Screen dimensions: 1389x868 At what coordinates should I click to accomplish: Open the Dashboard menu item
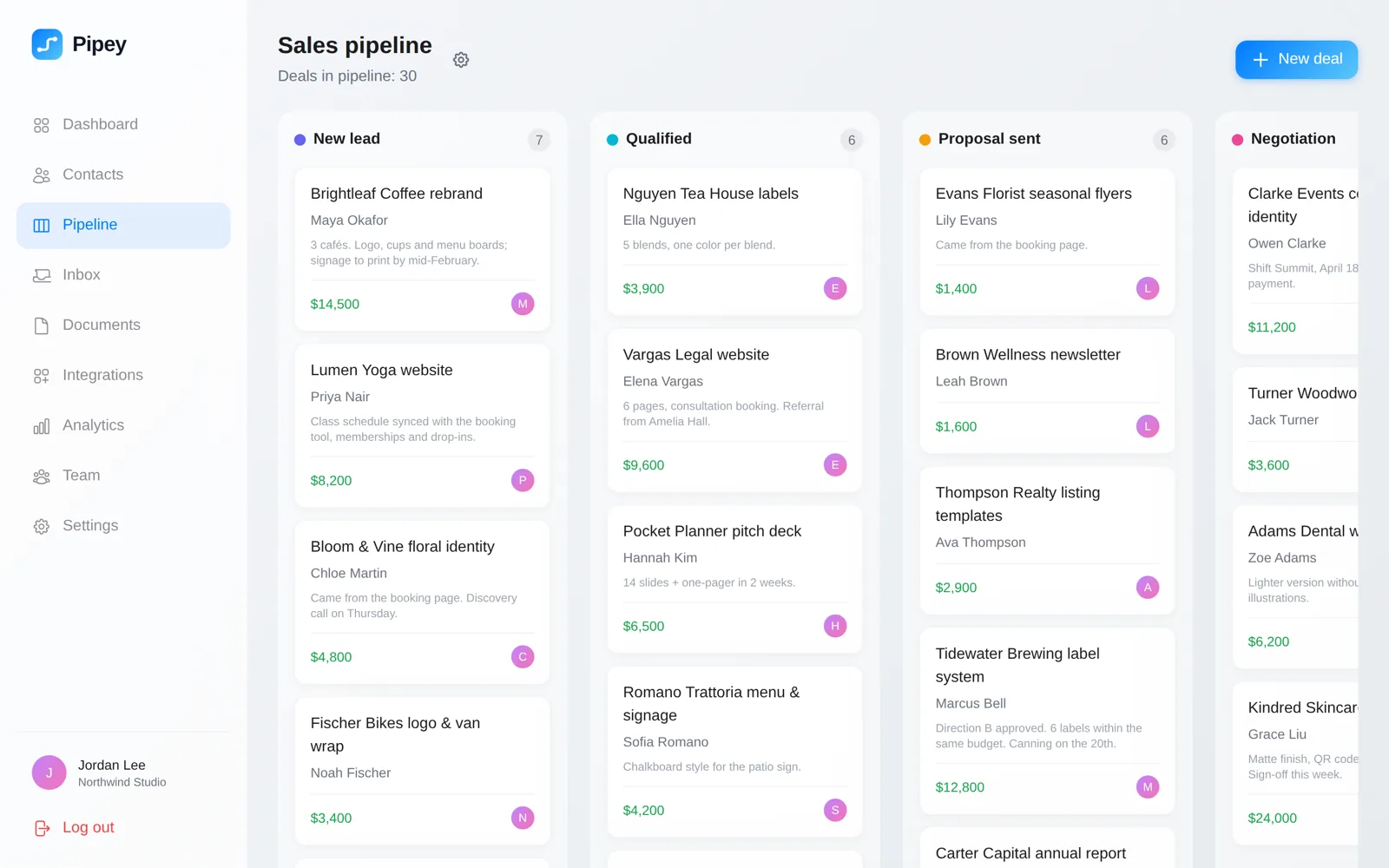(x=123, y=125)
